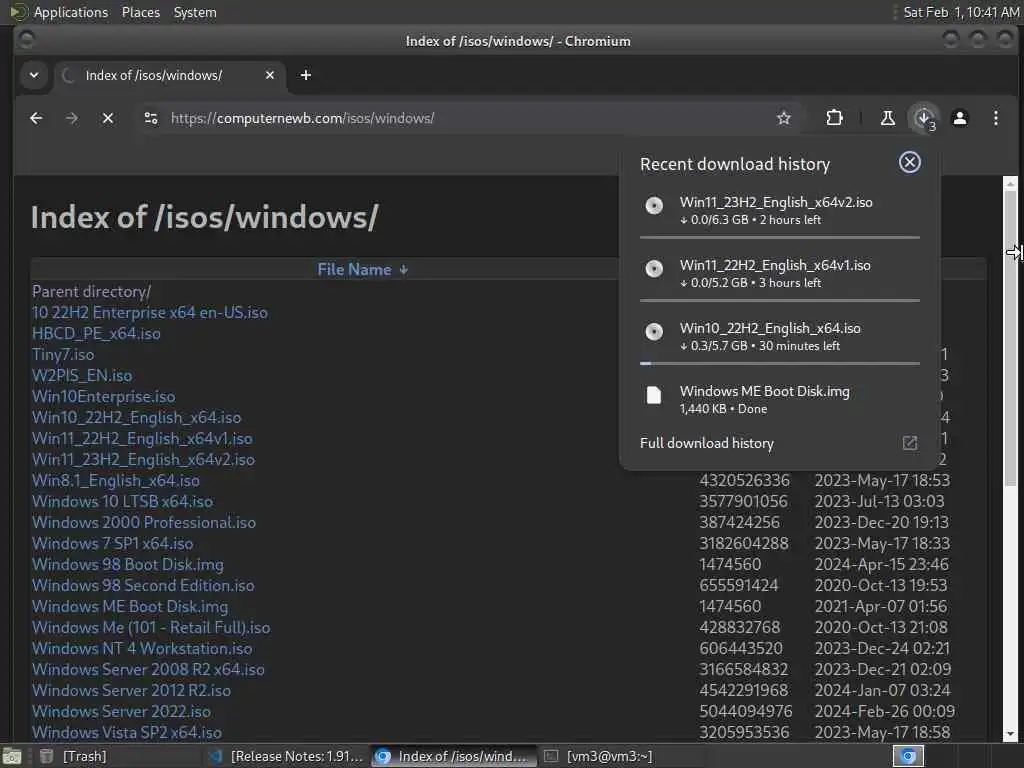
Task: Open Win10Enterprise.iso link
Action: 103,396
